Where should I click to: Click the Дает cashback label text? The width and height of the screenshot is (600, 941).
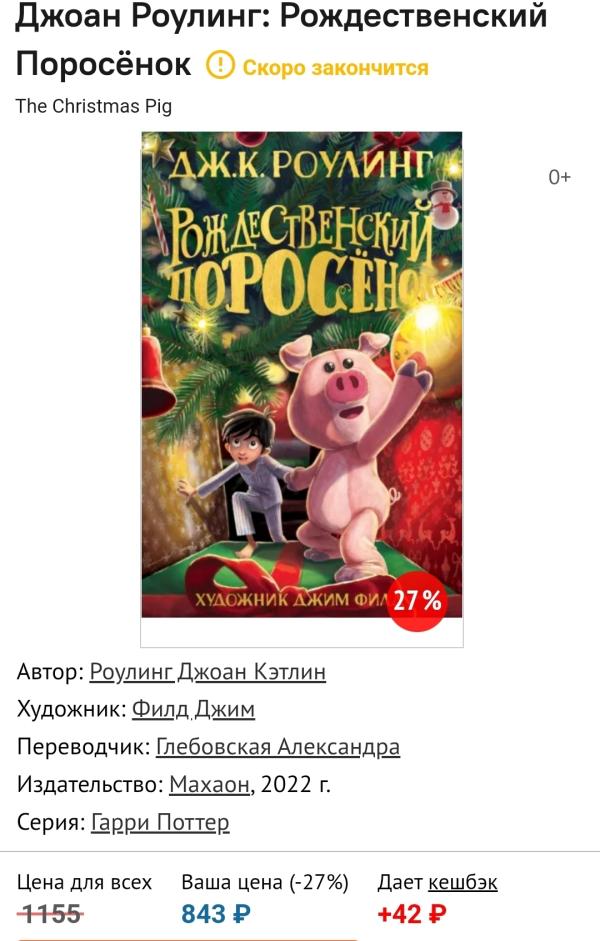[x=400, y=882]
